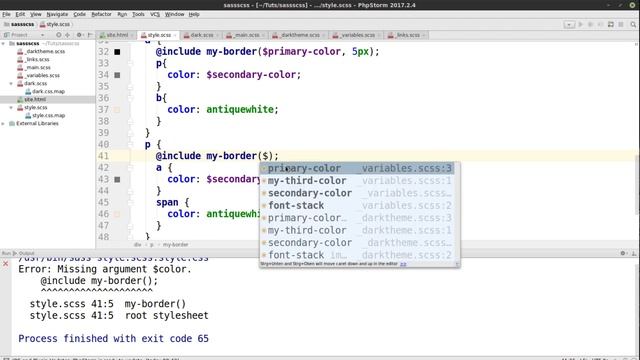Screen dimensions: 640x360
Task: Open the Refactor menu
Action: [101, 14]
